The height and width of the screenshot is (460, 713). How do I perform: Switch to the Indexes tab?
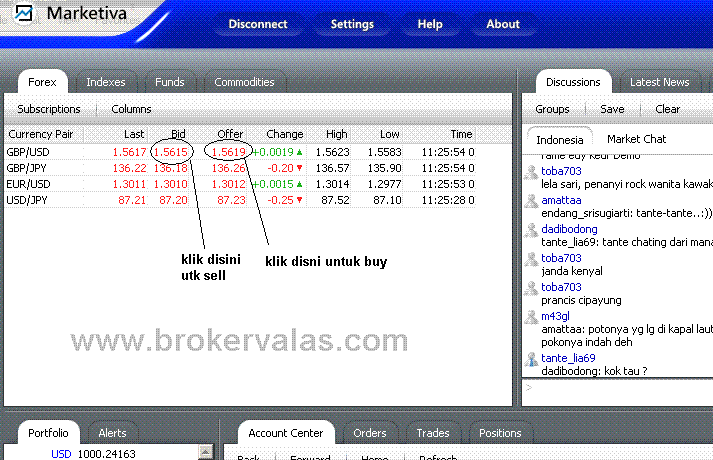tap(105, 82)
